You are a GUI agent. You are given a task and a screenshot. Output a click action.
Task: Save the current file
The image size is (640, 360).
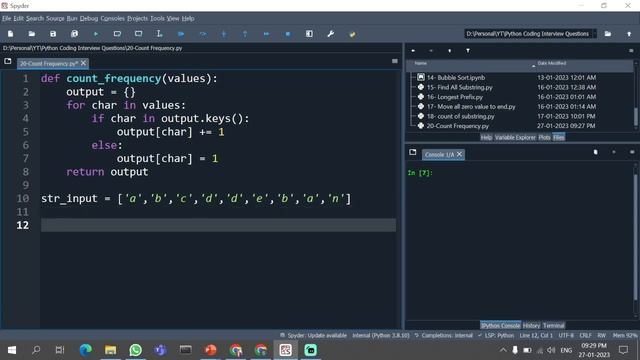pyautogui.click(x=53, y=34)
